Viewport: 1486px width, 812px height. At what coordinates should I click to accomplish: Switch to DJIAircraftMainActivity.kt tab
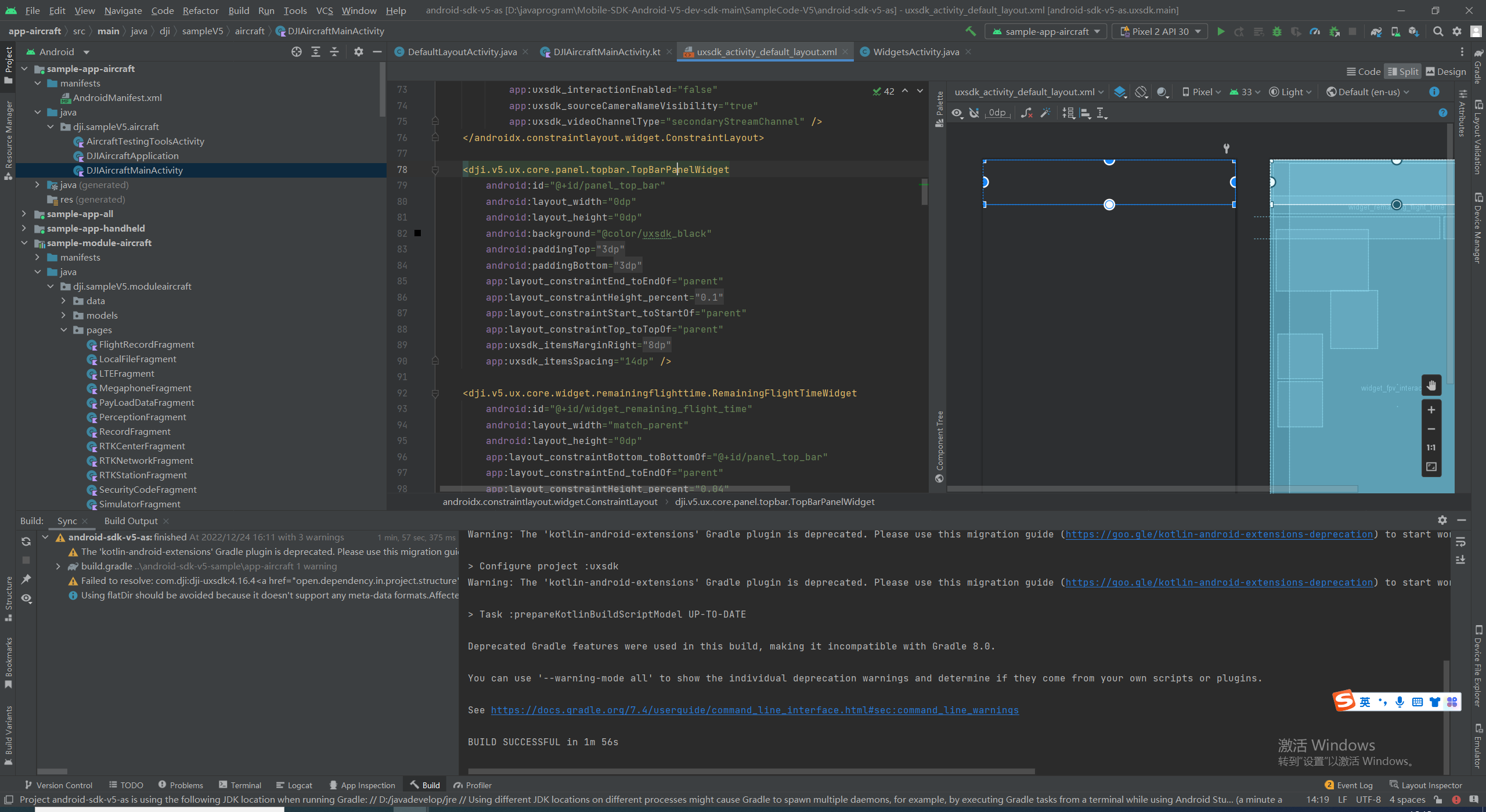point(606,52)
